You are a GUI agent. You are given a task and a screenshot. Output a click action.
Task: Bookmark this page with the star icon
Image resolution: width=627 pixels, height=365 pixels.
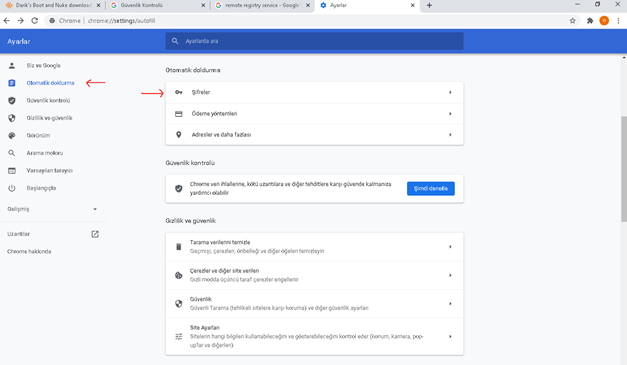tap(573, 21)
